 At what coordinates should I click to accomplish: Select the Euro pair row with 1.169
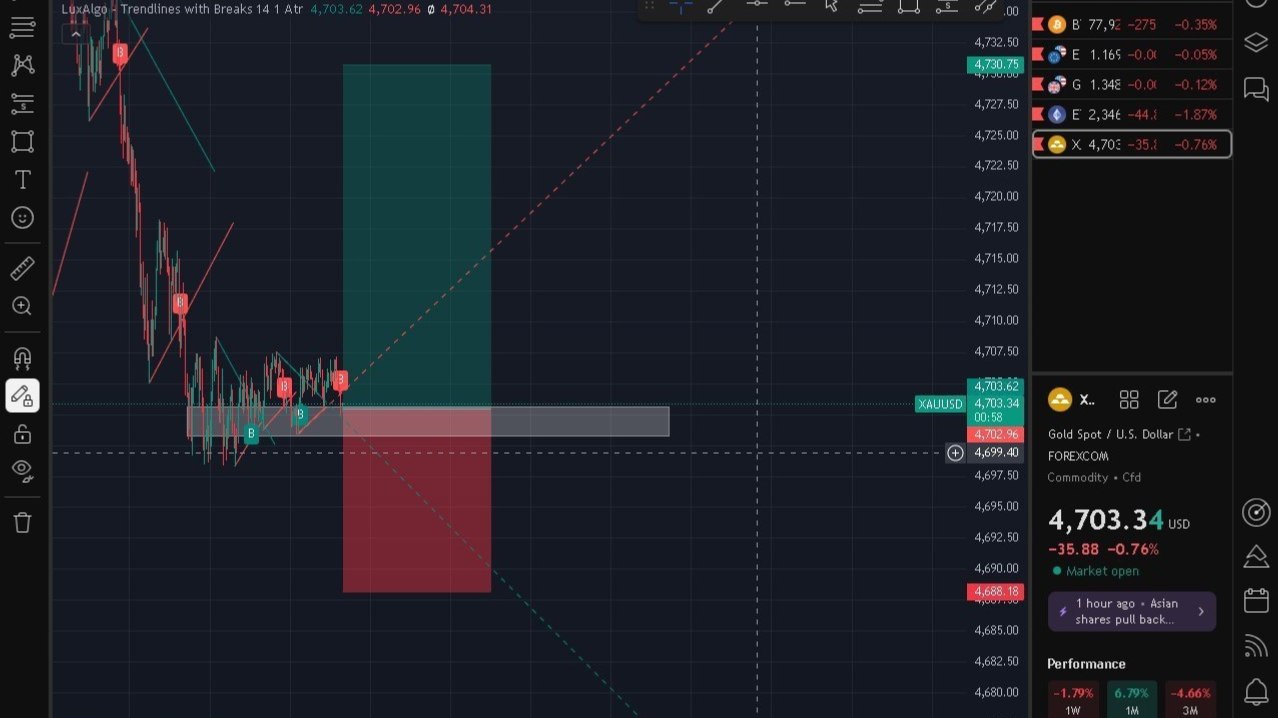click(1132, 54)
